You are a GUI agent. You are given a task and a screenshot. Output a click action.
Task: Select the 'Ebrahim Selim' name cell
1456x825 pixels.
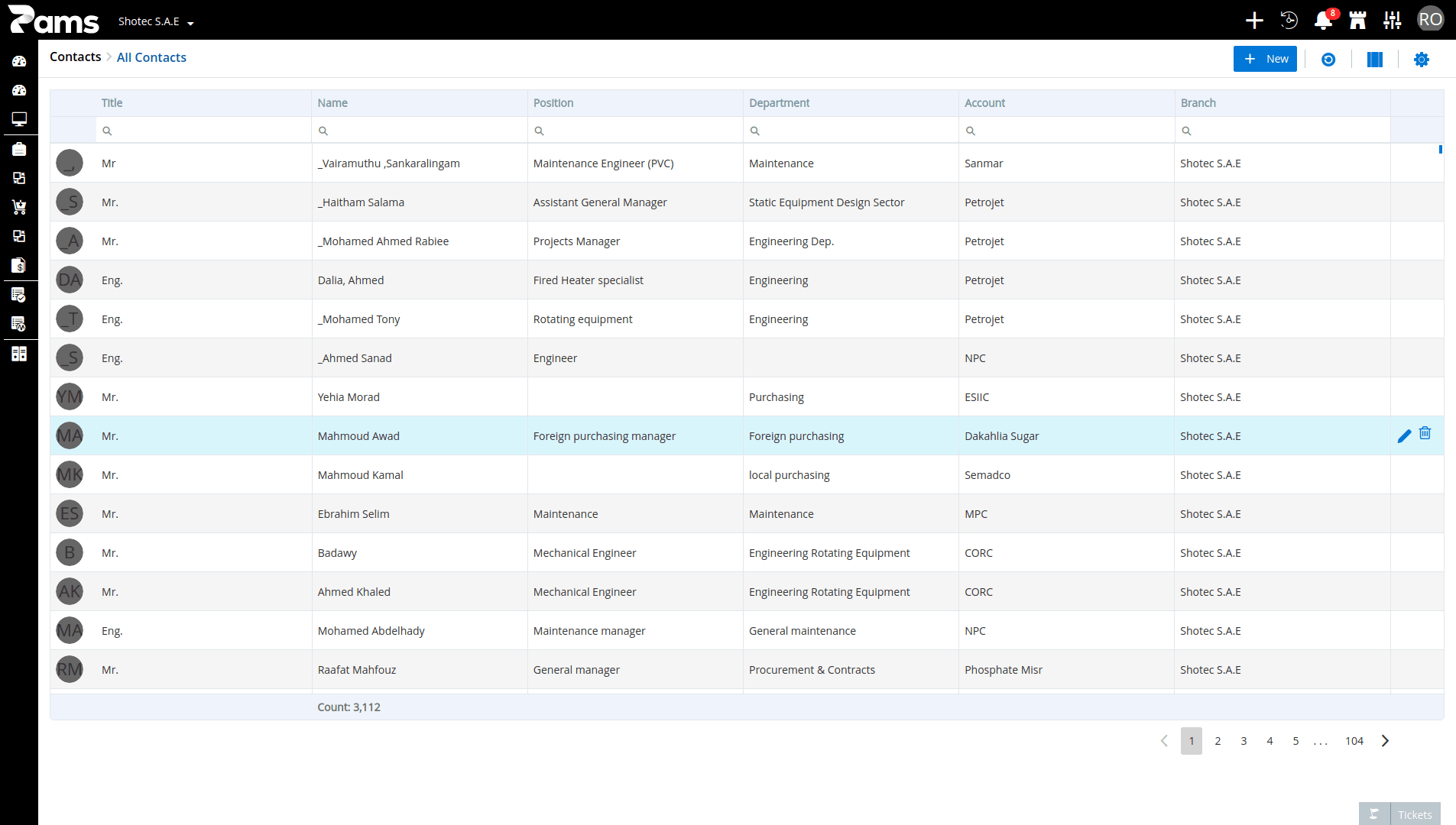click(420, 514)
